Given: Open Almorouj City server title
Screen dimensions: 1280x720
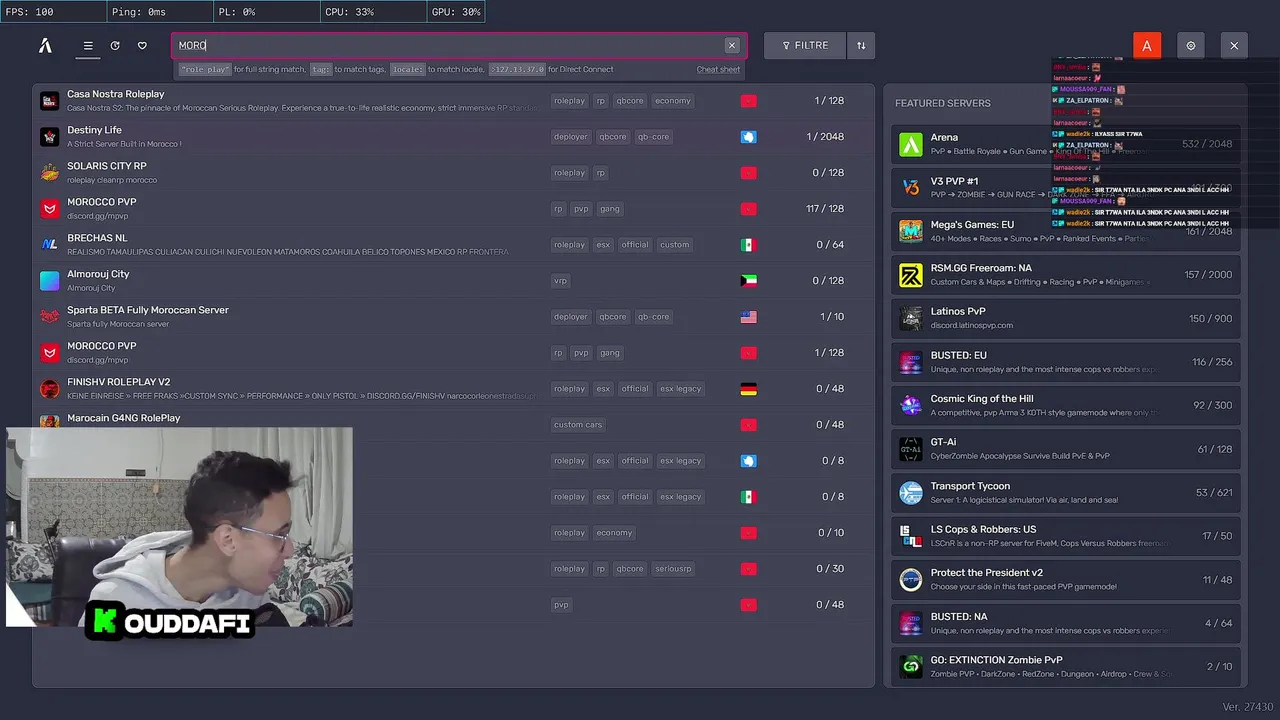Looking at the screenshot, I should click(x=98, y=274).
